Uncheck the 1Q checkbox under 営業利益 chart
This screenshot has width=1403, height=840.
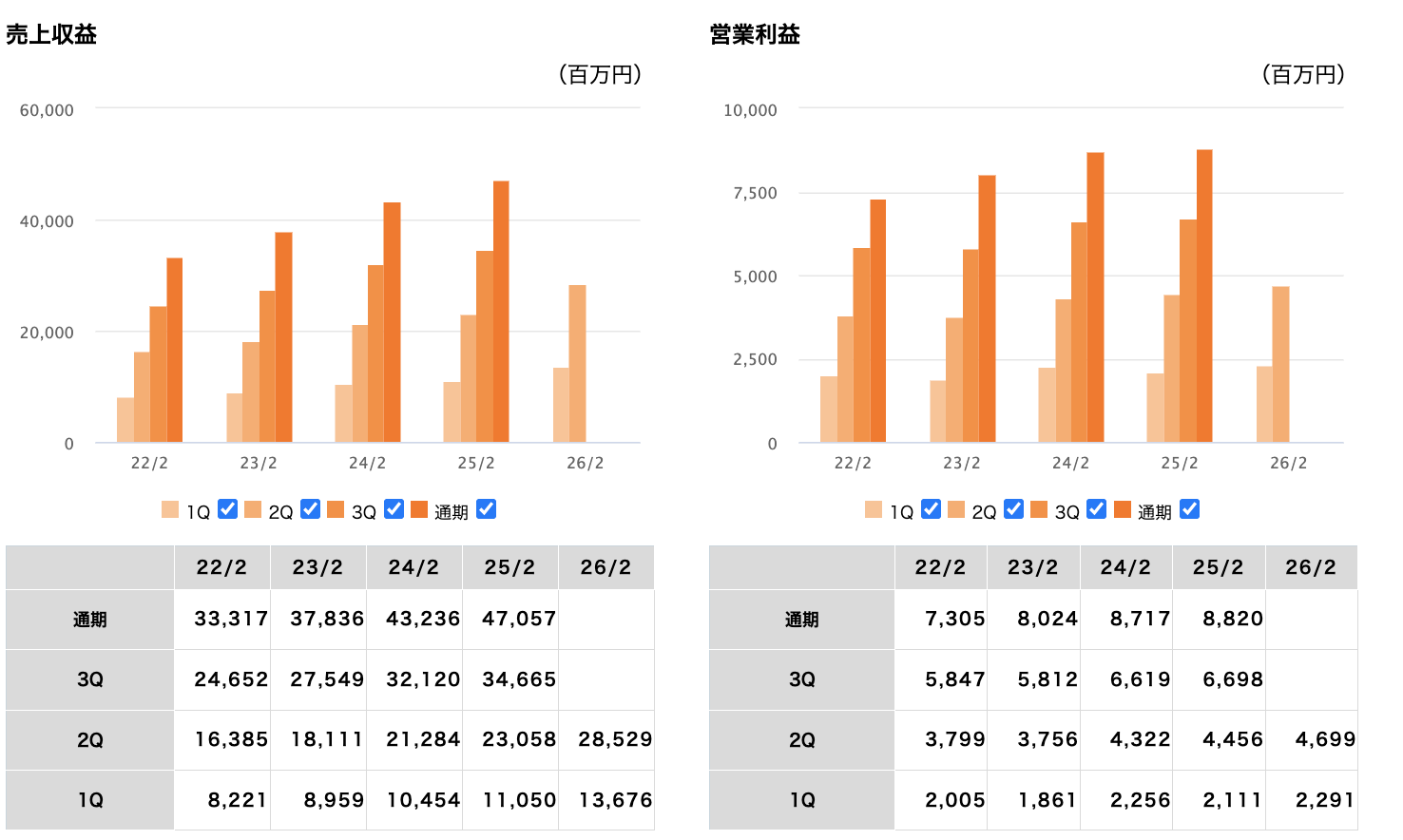(x=931, y=509)
